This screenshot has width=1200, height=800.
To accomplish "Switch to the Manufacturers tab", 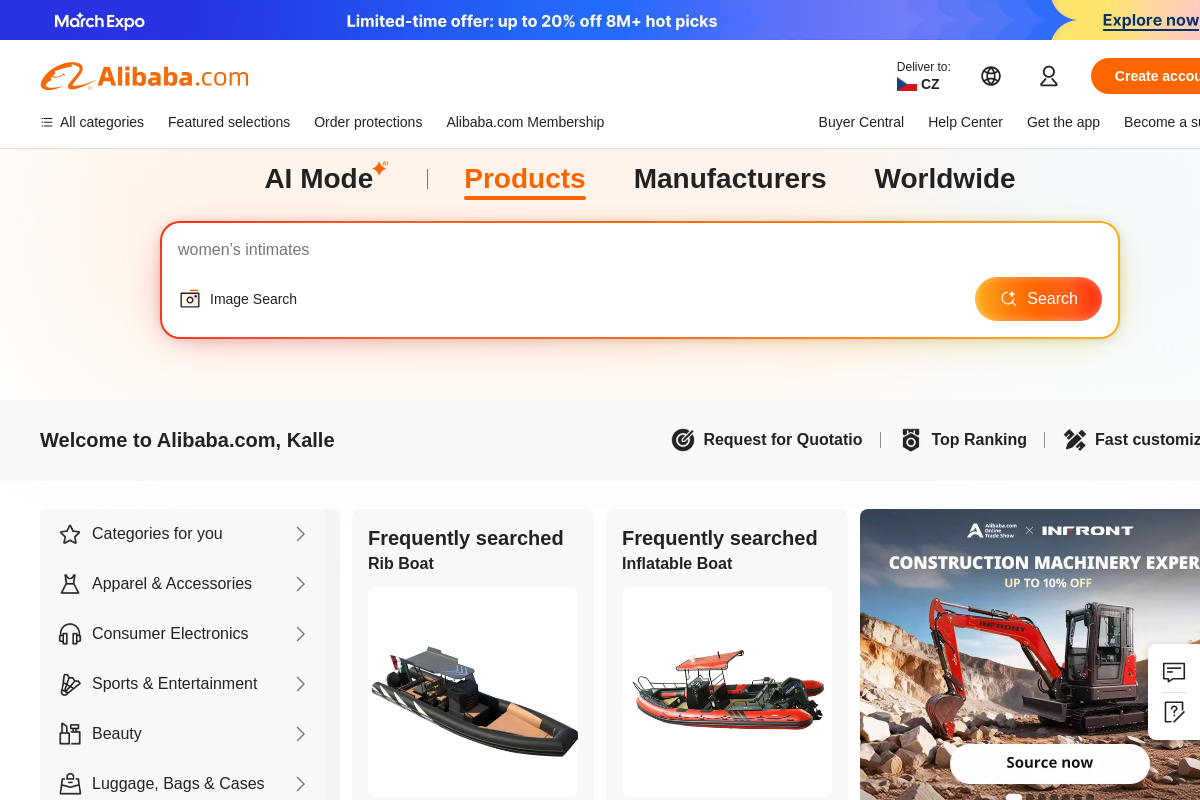I will coord(730,178).
